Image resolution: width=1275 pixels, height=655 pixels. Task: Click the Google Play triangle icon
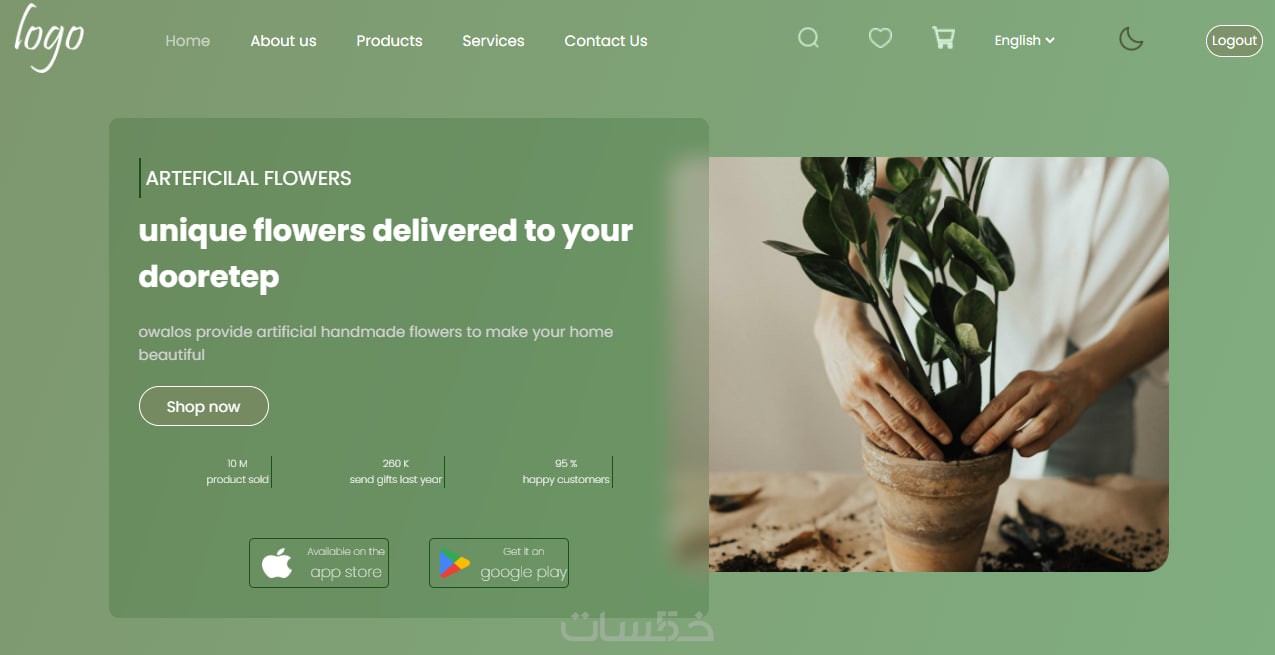[x=455, y=564]
